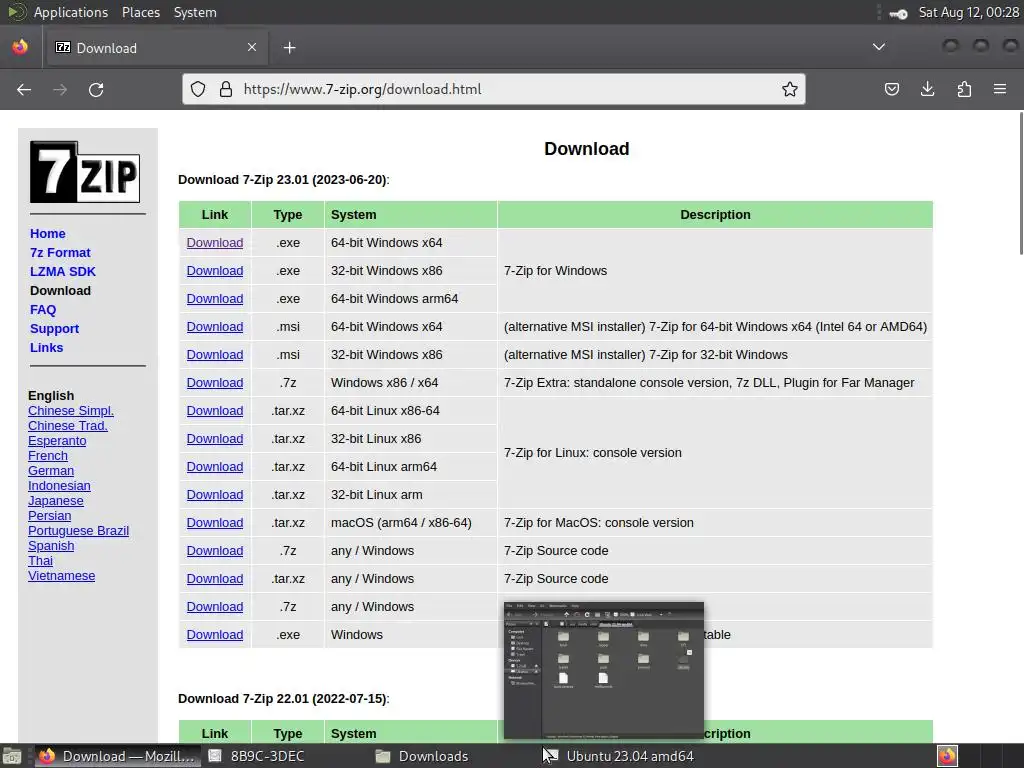Viewport: 1024px width, 768px height.
Task: Open the extensions puzzle icon
Action: tap(964, 89)
